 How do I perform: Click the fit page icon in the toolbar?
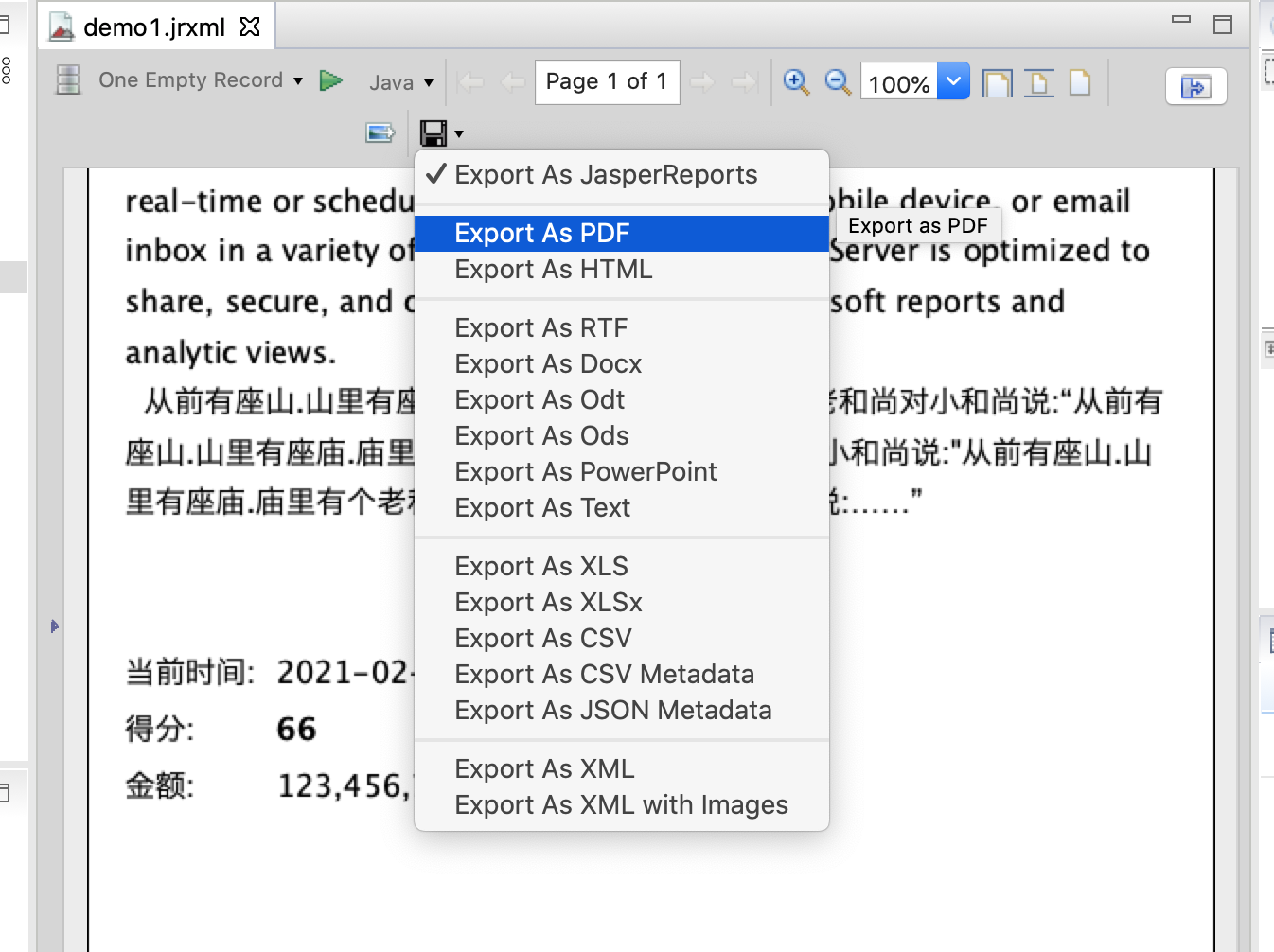pos(997,83)
